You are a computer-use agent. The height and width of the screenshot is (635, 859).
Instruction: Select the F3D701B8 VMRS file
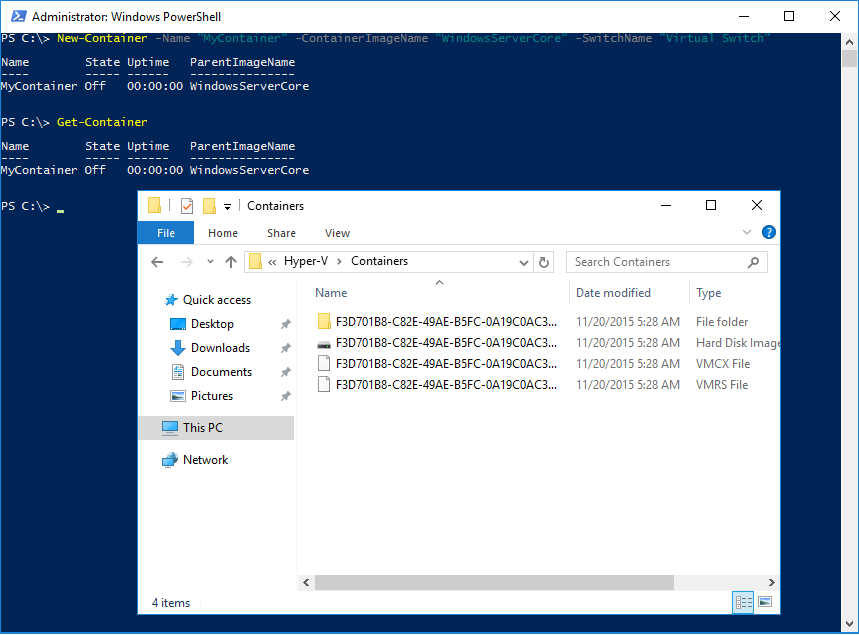[547, 385]
